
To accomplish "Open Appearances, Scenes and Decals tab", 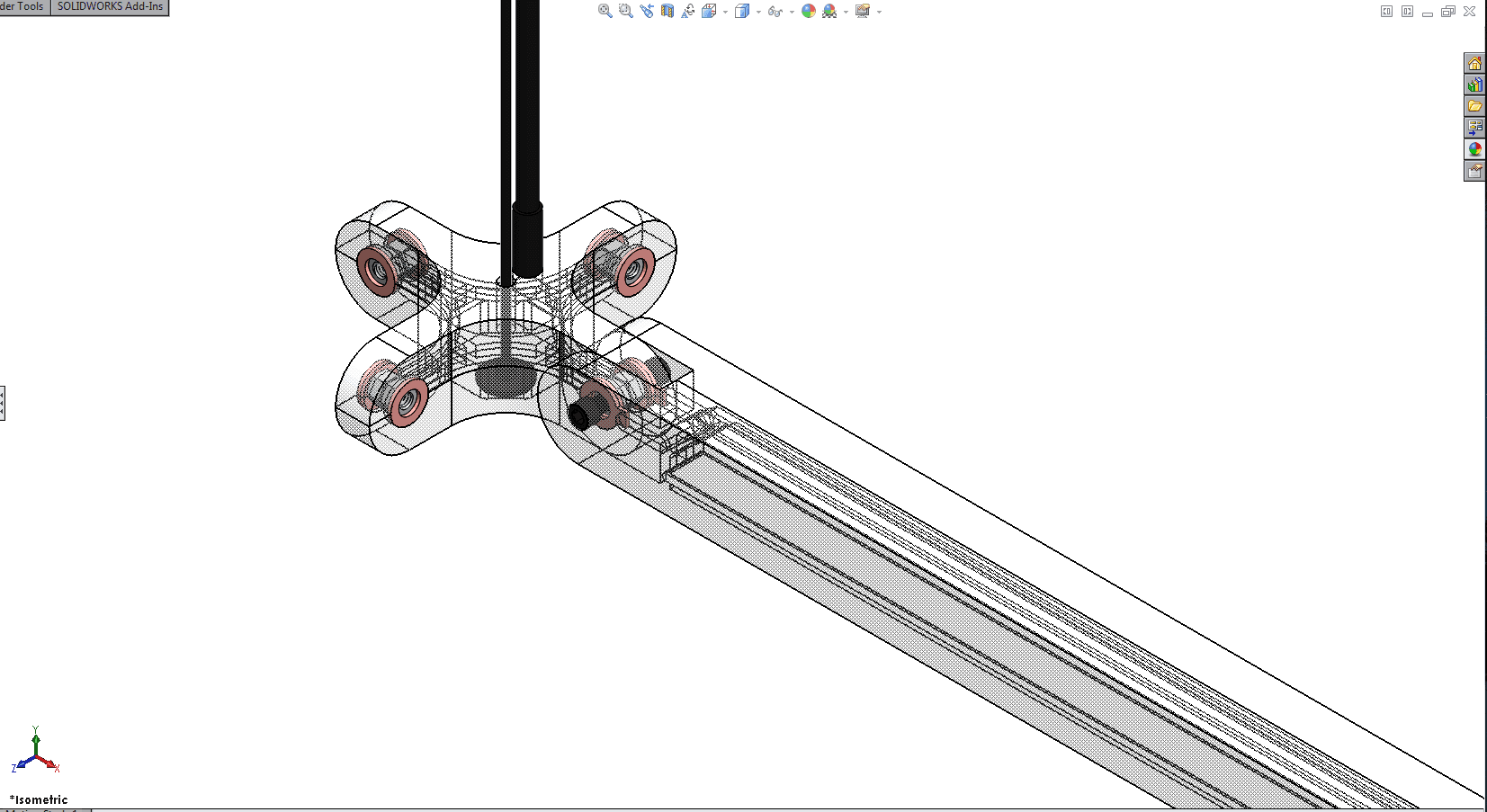I will click(1474, 149).
